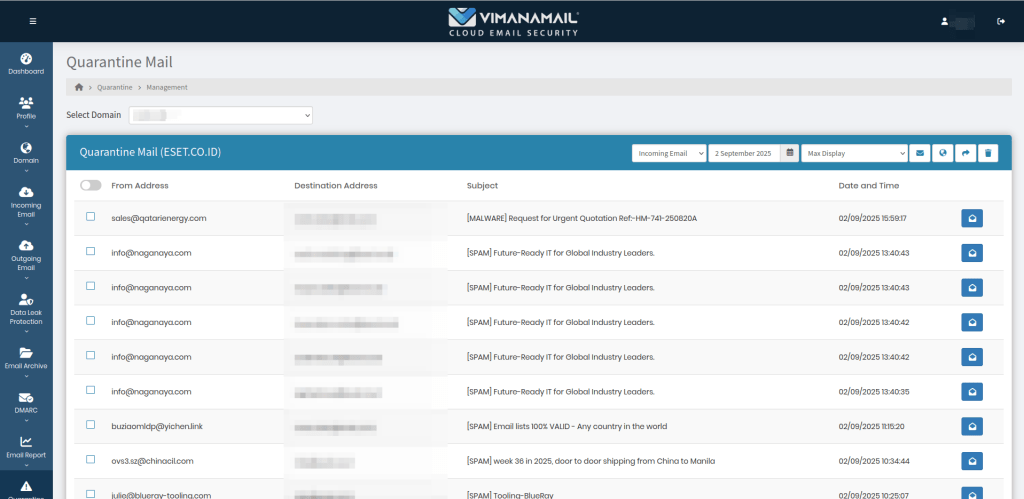Image resolution: width=1024 pixels, height=499 pixels.
Task: Check the buziaomldp@yichen.link row checkbox
Action: tap(91, 425)
